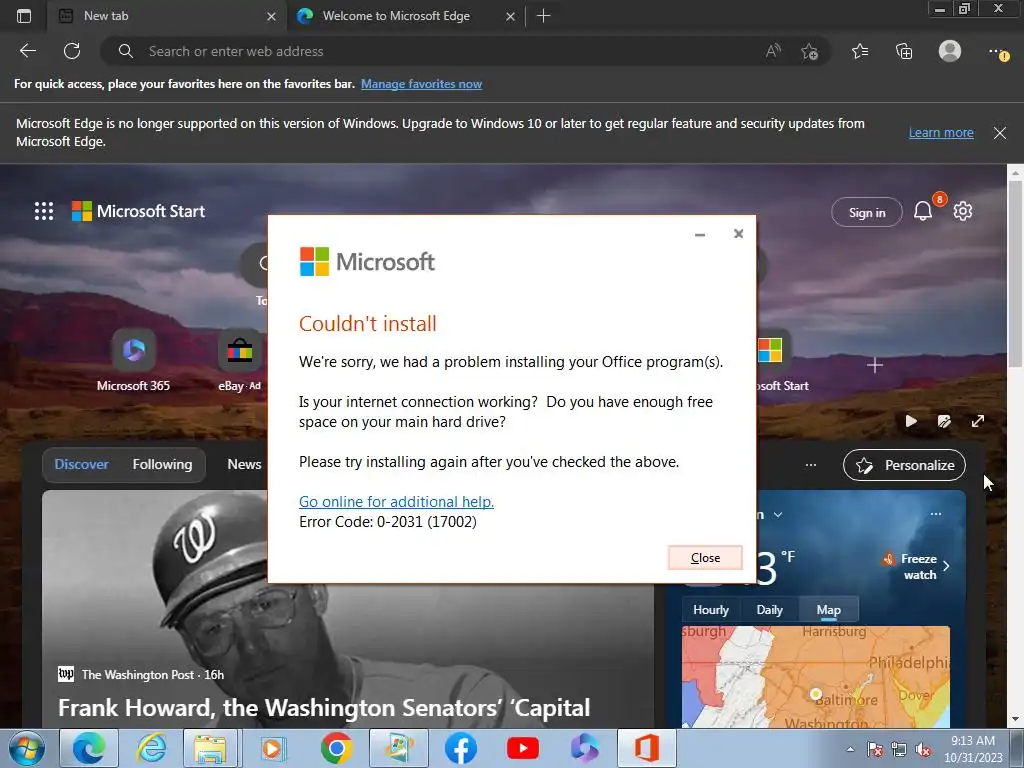Open the feed more options ellipsis
The height and width of the screenshot is (768, 1024).
click(x=810, y=465)
